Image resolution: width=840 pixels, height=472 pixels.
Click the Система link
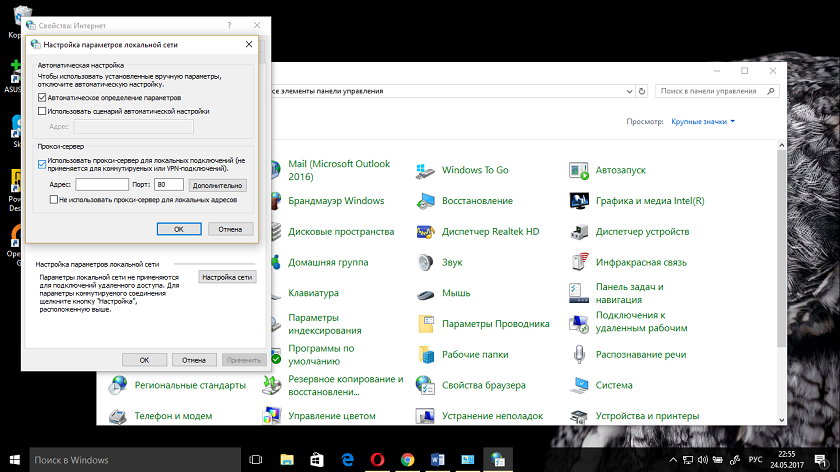[614, 385]
